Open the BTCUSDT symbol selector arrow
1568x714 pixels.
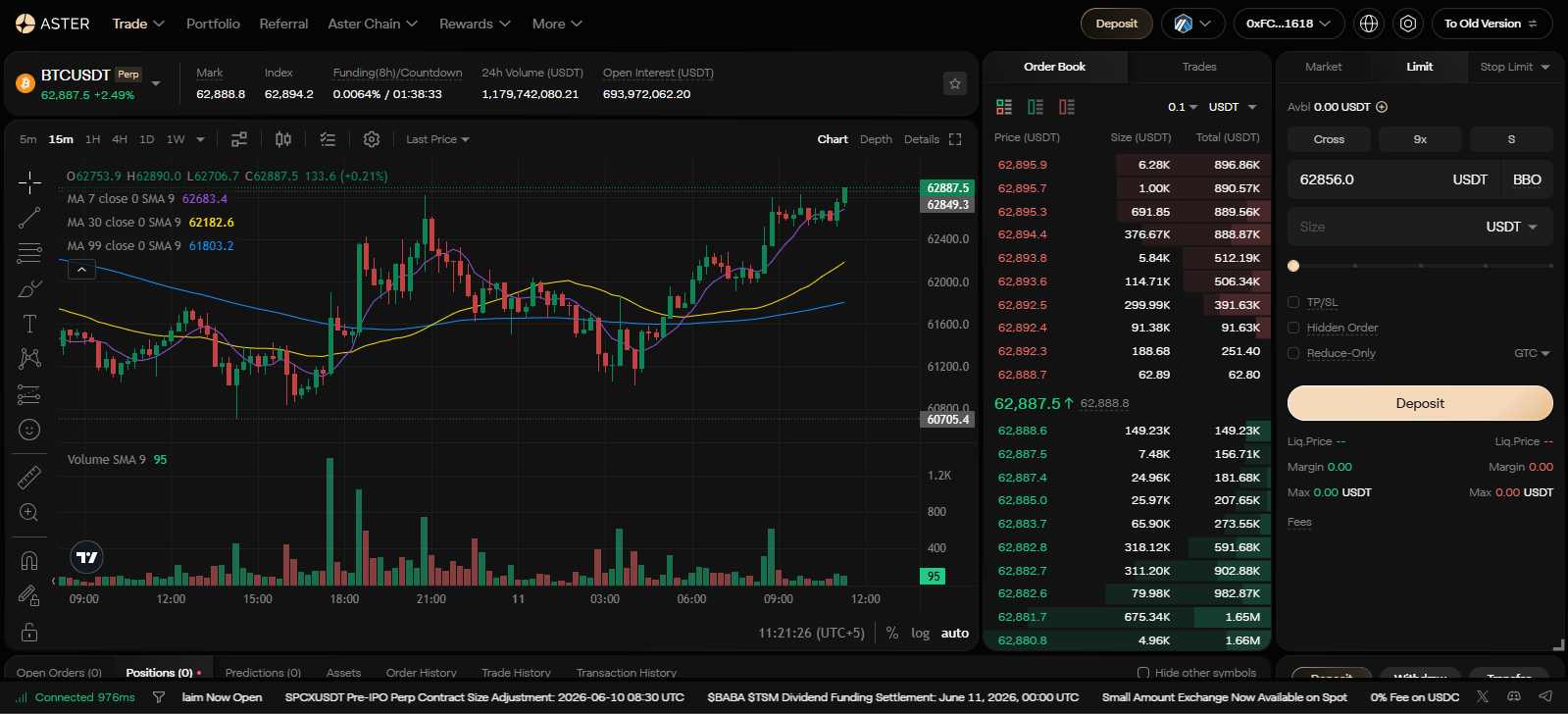pyautogui.click(x=156, y=83)
